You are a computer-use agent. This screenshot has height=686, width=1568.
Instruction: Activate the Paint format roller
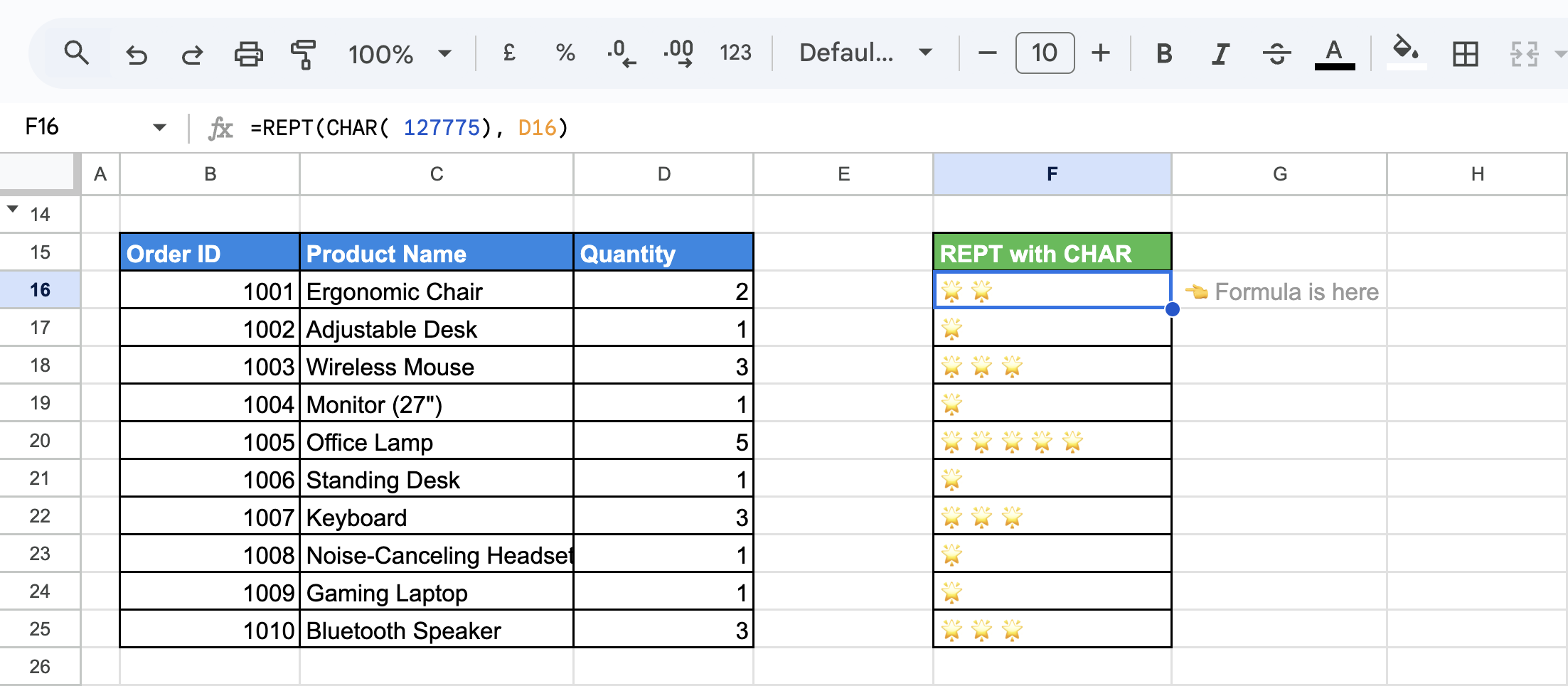pyautogui.click(x=304, y=54)
